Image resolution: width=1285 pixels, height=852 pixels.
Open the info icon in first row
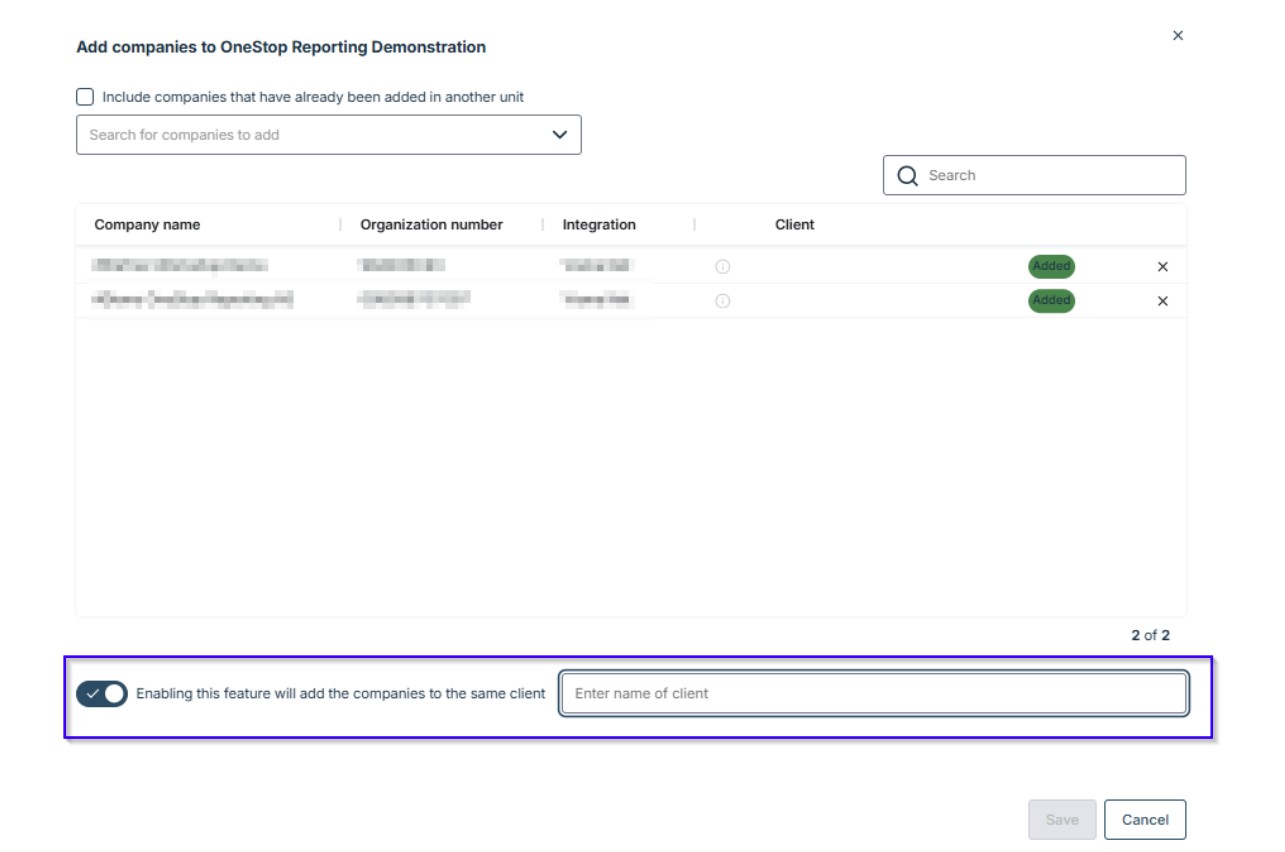(x=722, y=267)
